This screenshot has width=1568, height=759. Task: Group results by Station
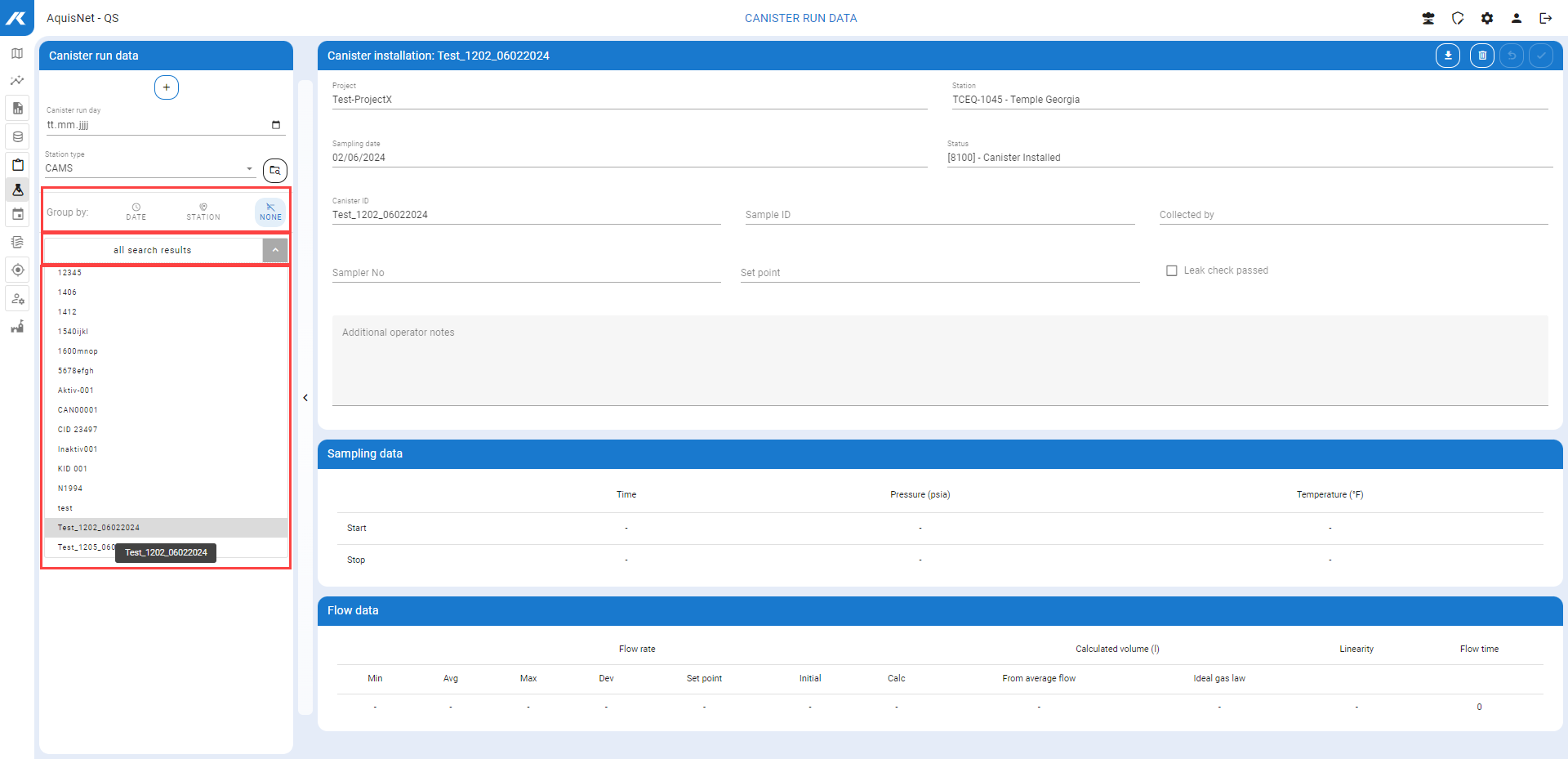[x=203, y=212]
